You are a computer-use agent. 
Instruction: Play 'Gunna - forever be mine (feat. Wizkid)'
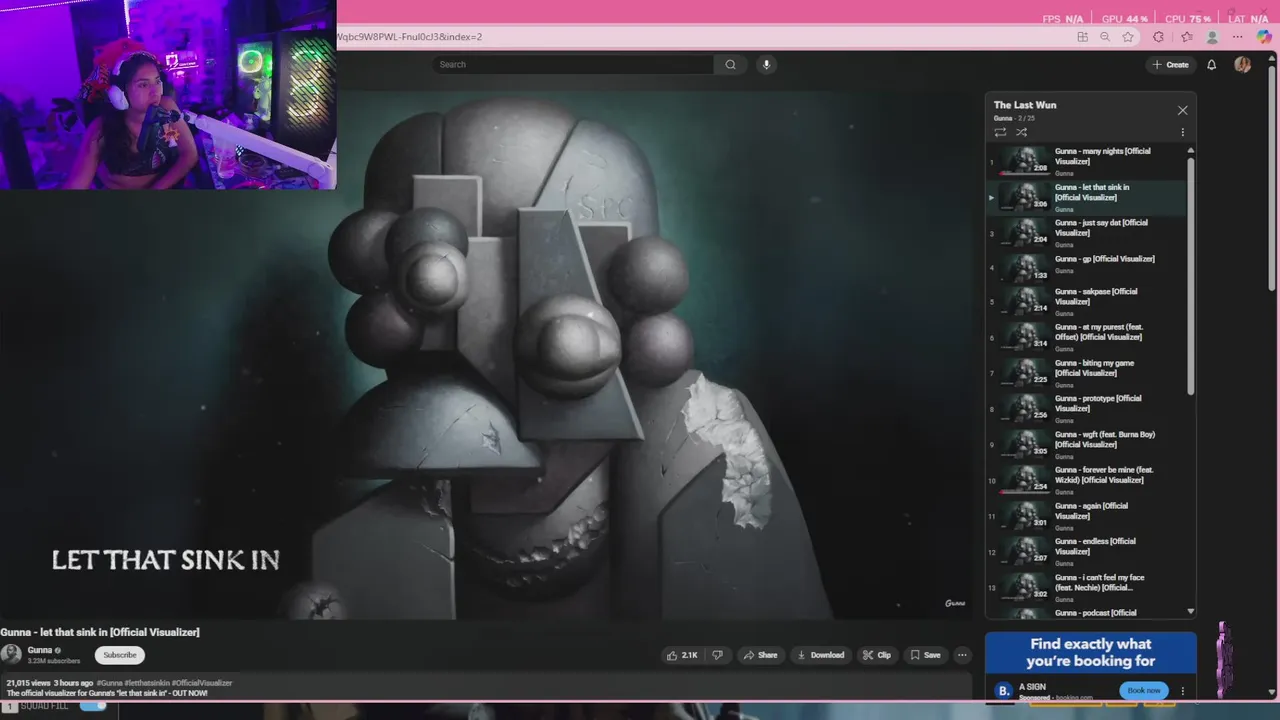pos(1088,480)
